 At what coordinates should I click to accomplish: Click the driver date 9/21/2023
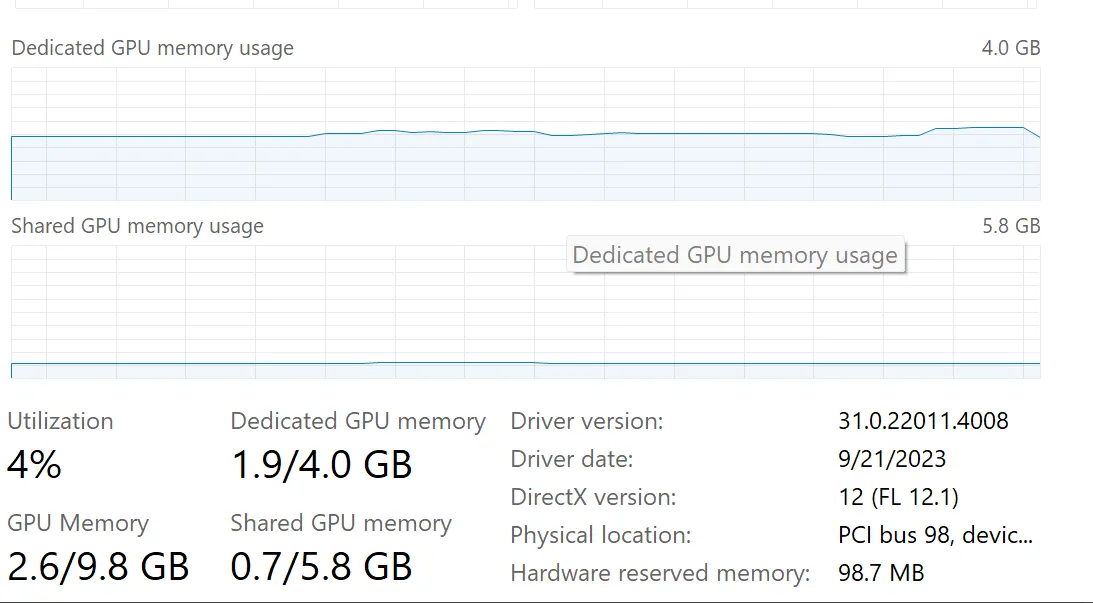891,459
